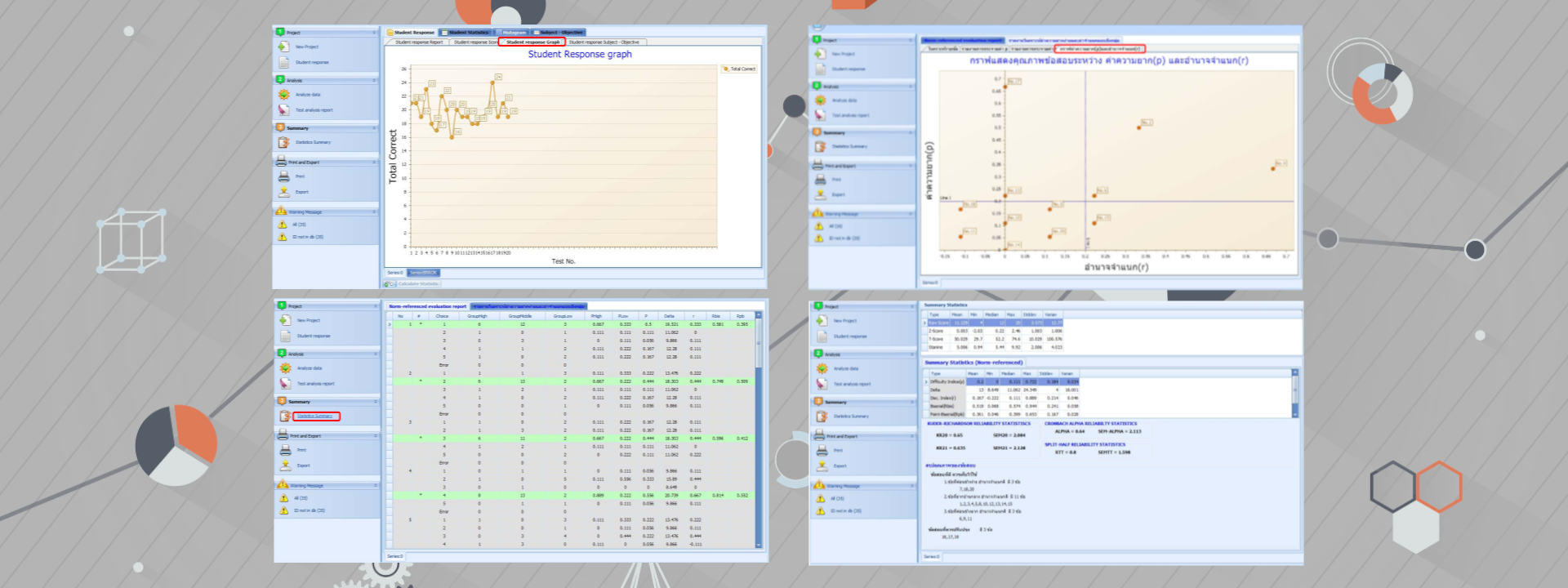Click scrollbar of Summary Statistics Norm-referenced grid
1568x588 pixels.
(1295, 394)
